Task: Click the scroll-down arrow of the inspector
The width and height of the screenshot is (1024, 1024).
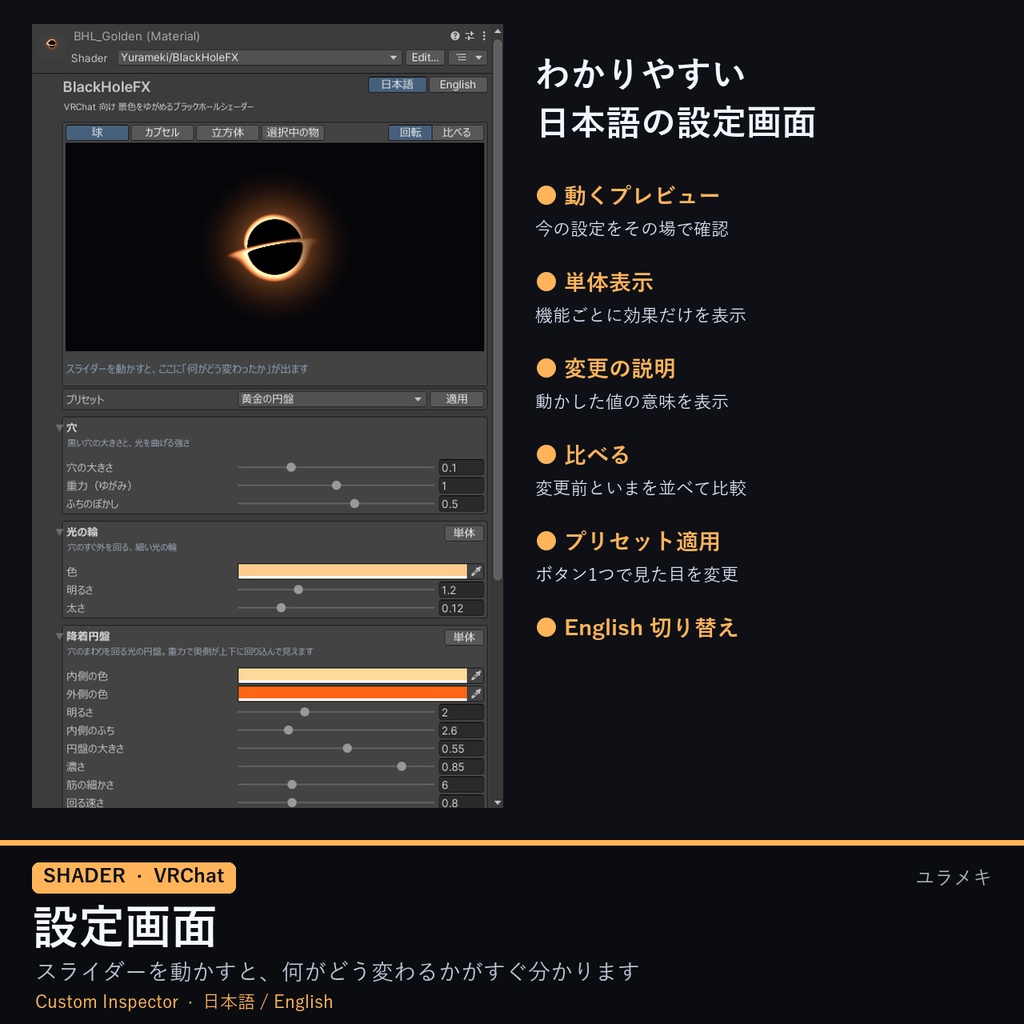Action: tap(498, 803)
